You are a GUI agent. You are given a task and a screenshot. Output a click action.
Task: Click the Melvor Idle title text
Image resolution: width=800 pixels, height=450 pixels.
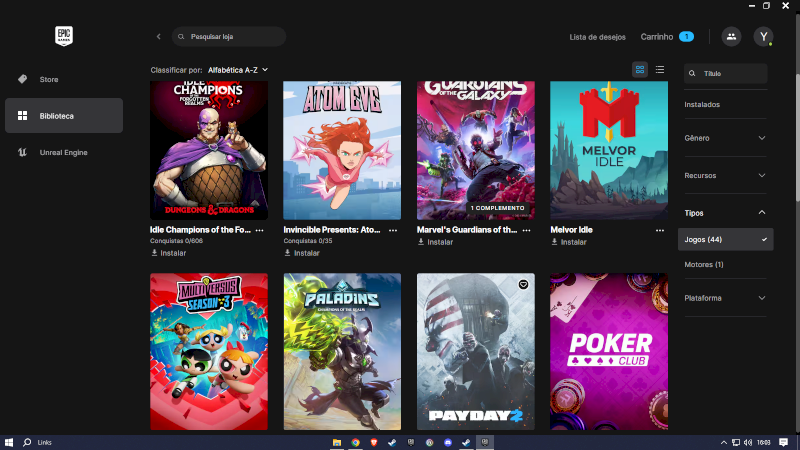571,230
